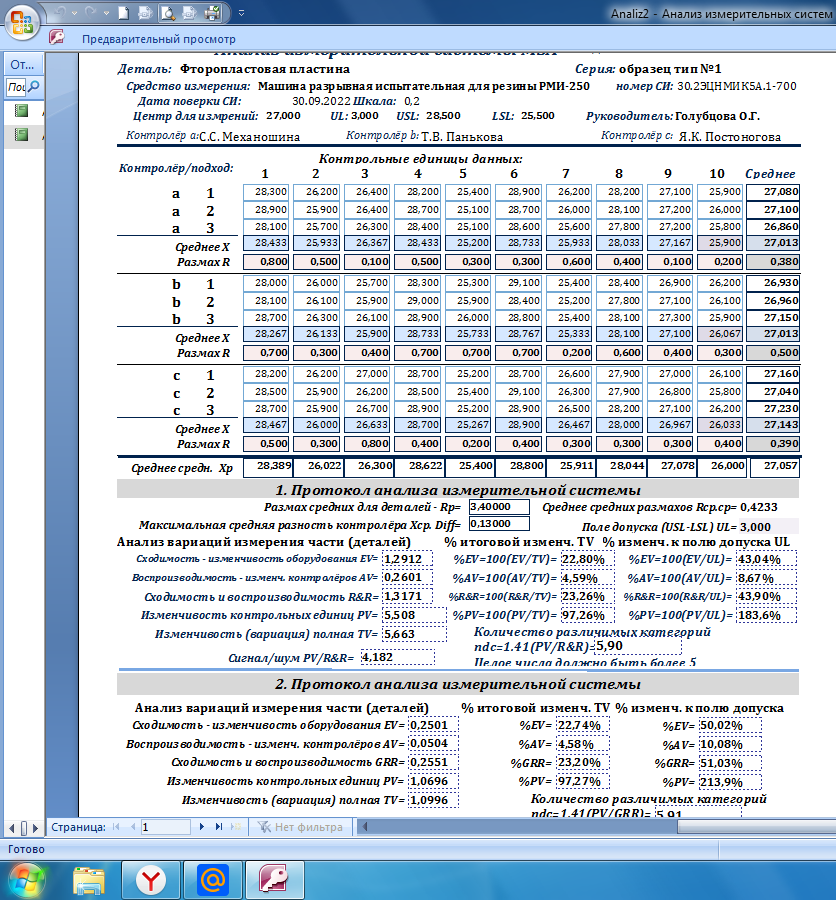This screenshot has height=900, width=836.
Task: Click the EV value 1,2912
Action: pos(408,559)
